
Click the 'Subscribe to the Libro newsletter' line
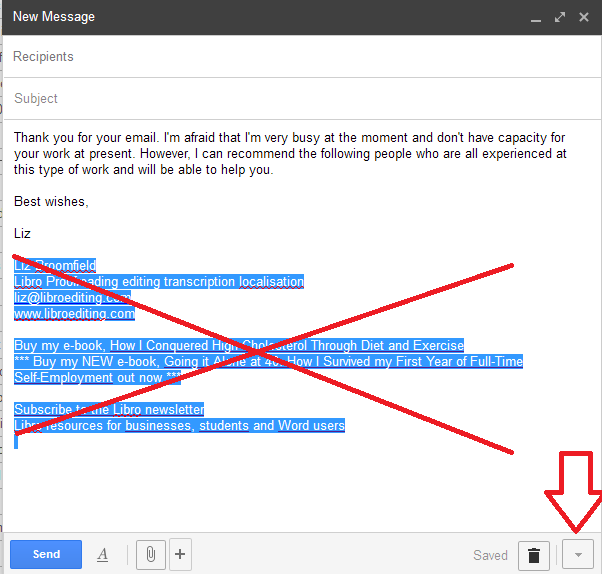pyautogui.click(x=109, y=410)
